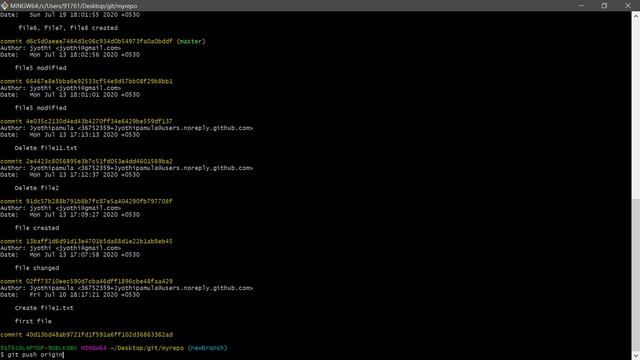Click commit hash starting 4e035c21

(99, 121)
